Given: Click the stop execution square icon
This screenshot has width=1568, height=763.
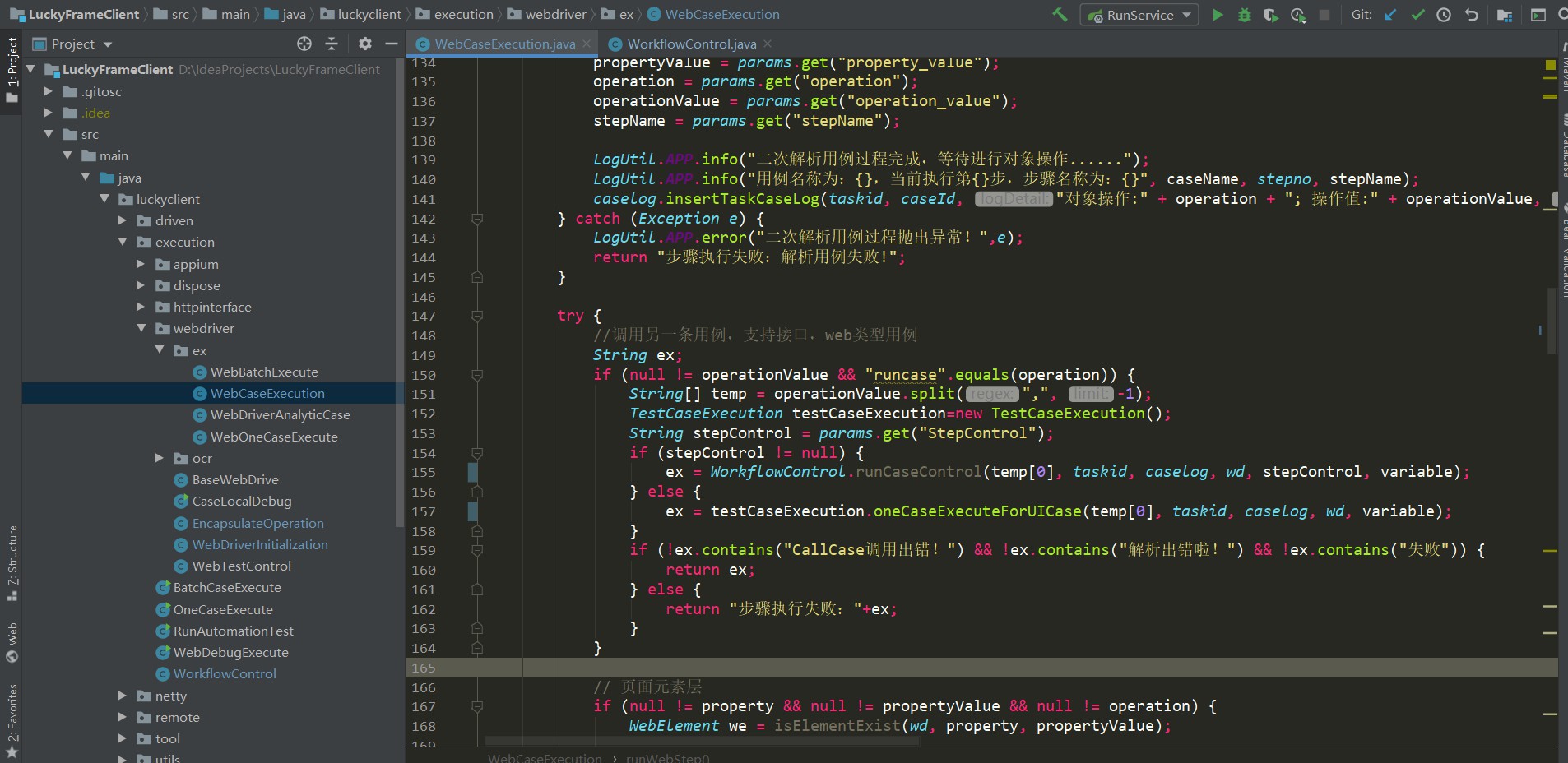Looking at the screenshot, I should [1324, 15].
